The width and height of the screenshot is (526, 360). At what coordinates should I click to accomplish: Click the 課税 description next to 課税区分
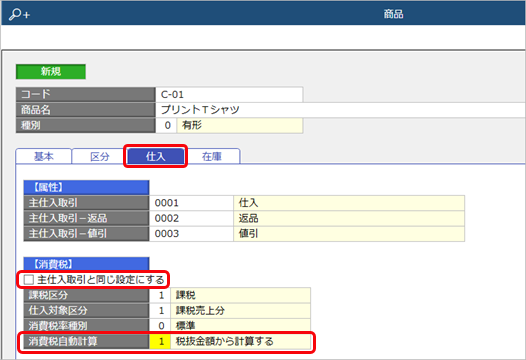pyautogui.click(x=241, y=295)
